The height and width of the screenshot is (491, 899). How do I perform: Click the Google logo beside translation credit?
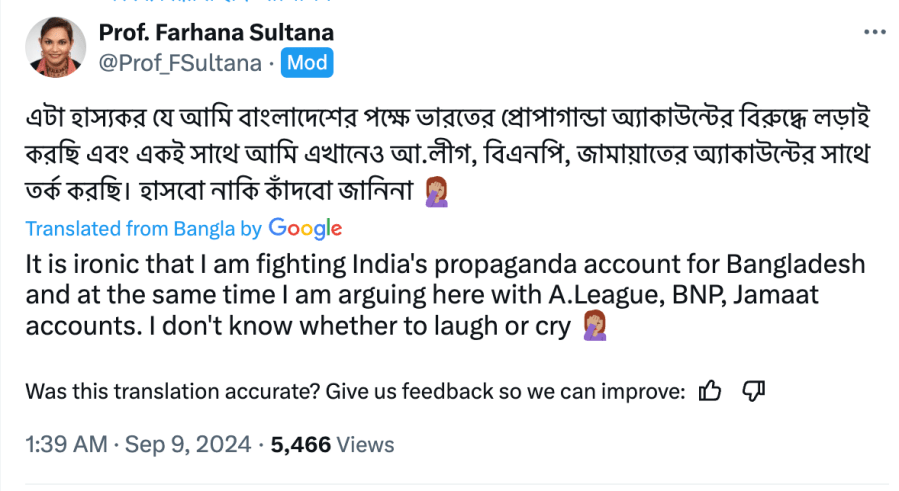point(305,228)
